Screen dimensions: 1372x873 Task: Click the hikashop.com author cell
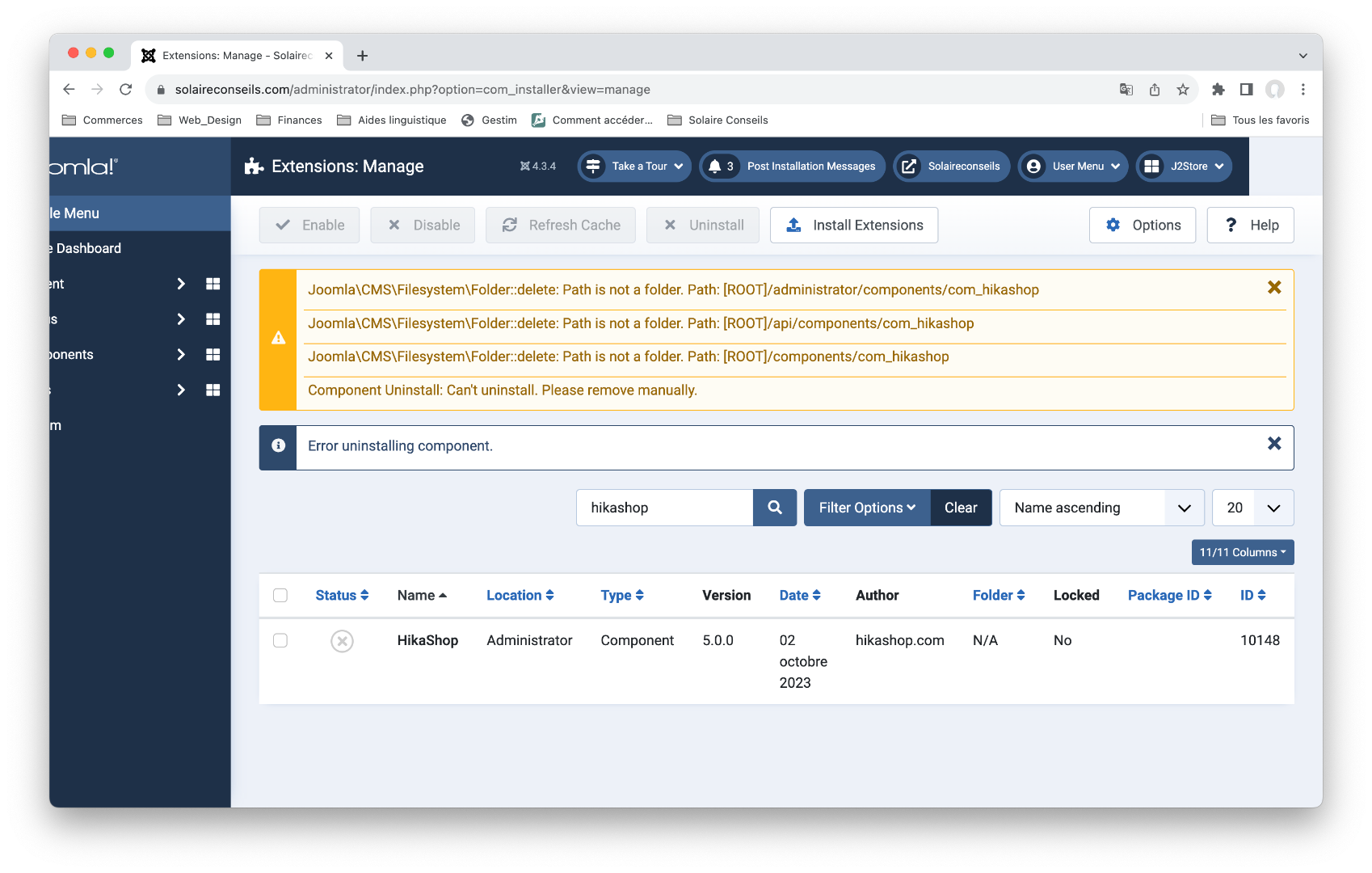tap(900, 641)
